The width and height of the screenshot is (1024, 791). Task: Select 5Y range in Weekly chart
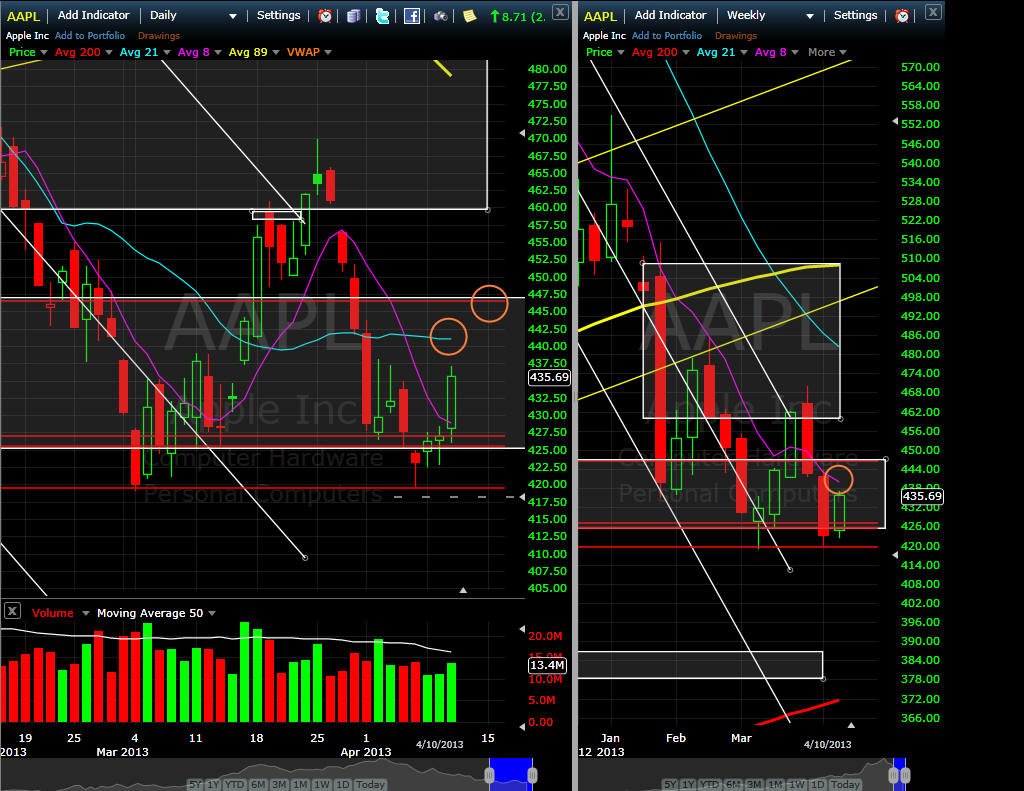coord(670,784)
